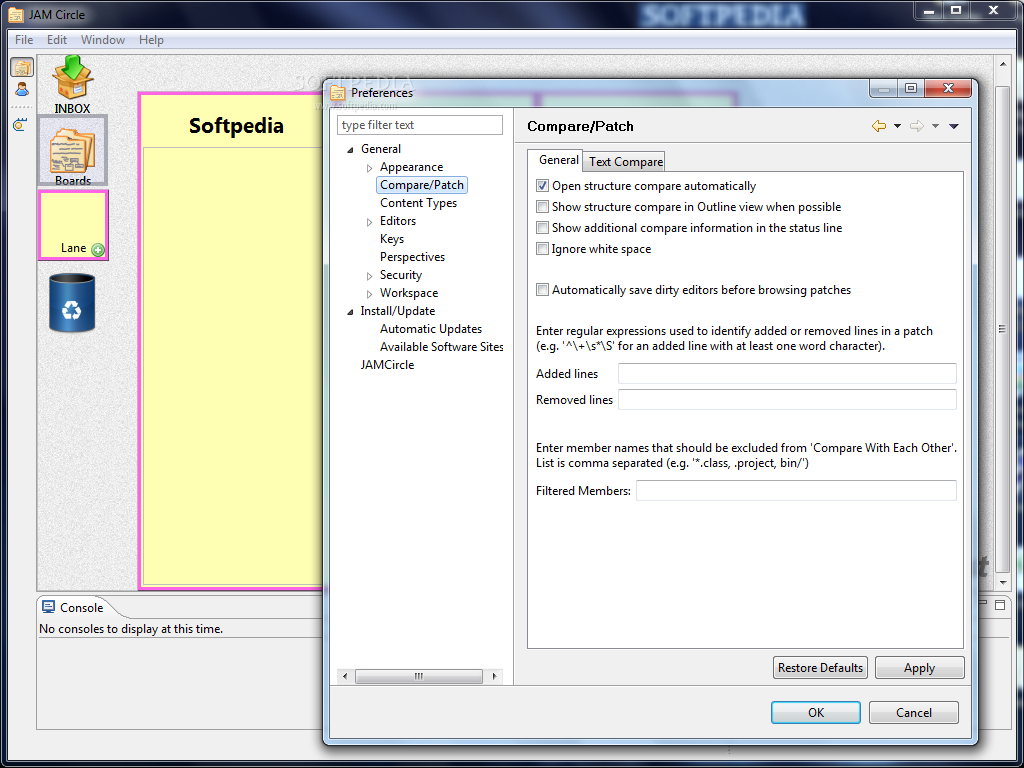Collapse the Install/Update tree node
This screenshot has width=1024, height=768.
[350, 312]
